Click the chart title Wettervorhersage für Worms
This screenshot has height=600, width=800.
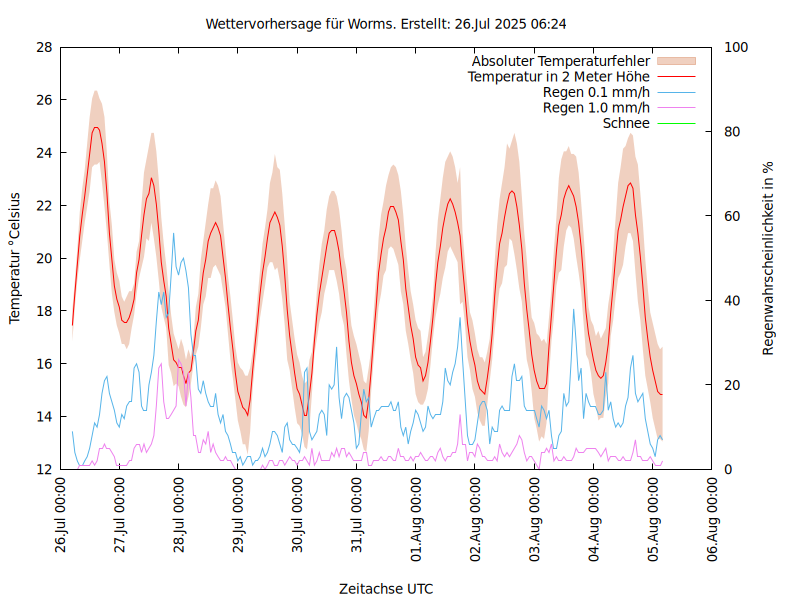[386, 23]
